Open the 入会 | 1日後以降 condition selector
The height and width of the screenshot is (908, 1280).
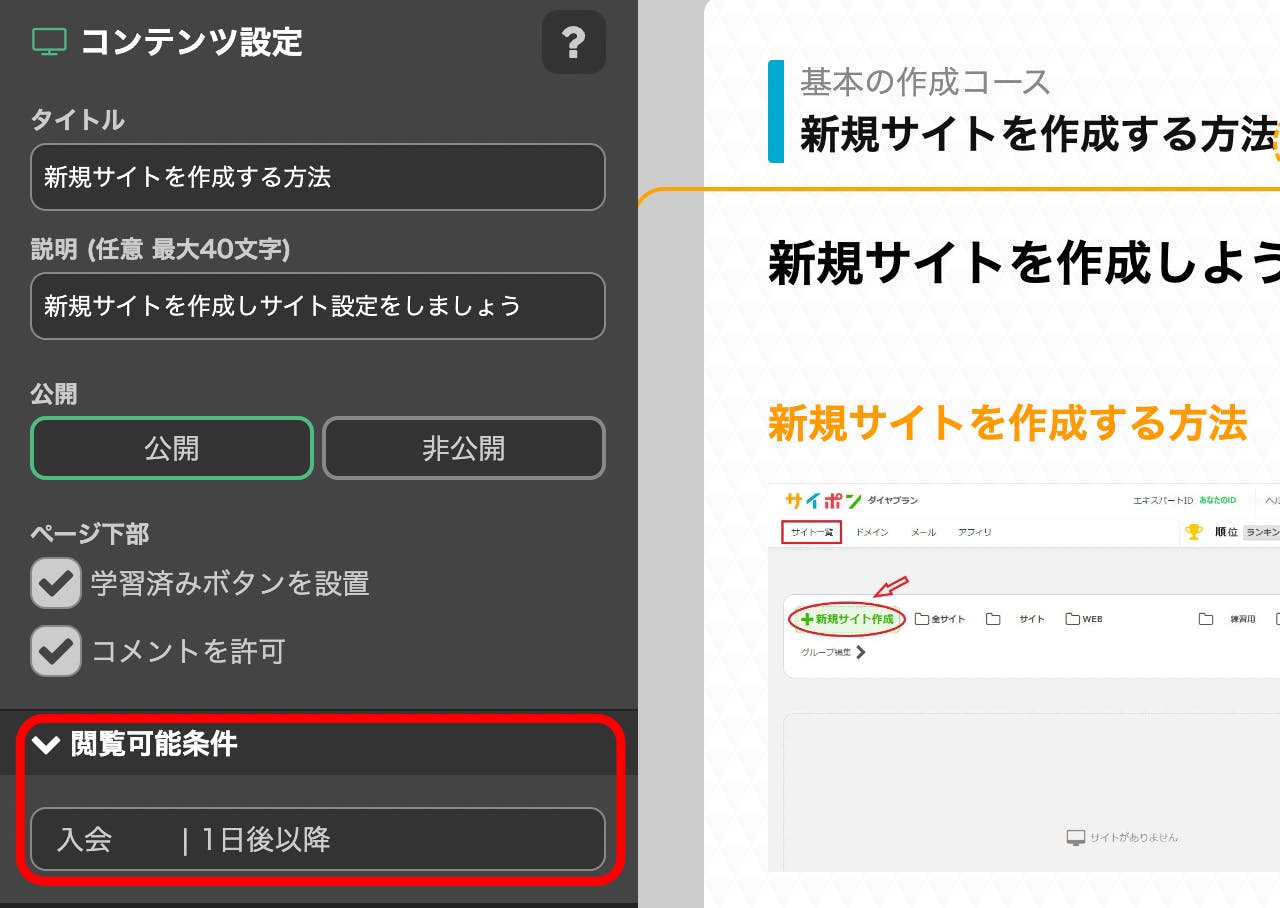tap(317, 839)
